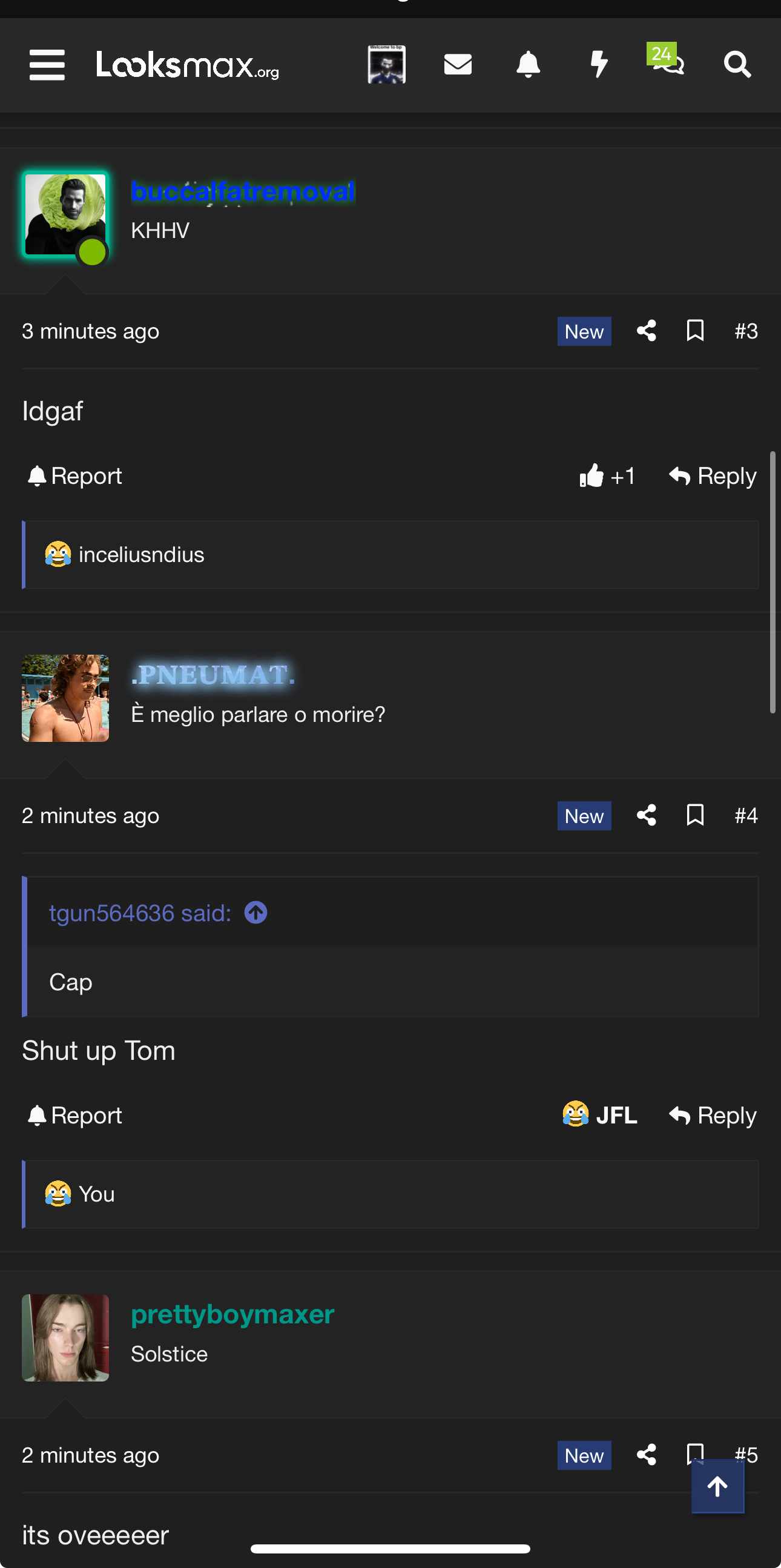Viewport: 781px width, 1568px height.
Task: Open the hamburger navigation menu
Action: pos(47,65)
